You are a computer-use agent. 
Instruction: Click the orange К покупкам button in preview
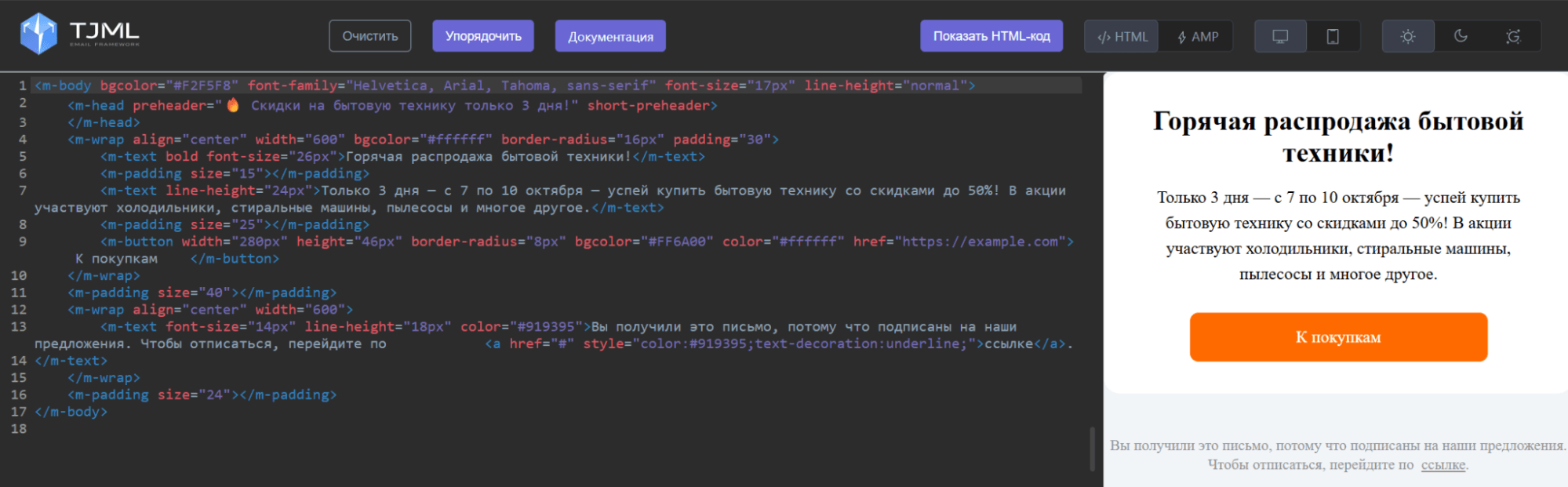pos(1338,337)
